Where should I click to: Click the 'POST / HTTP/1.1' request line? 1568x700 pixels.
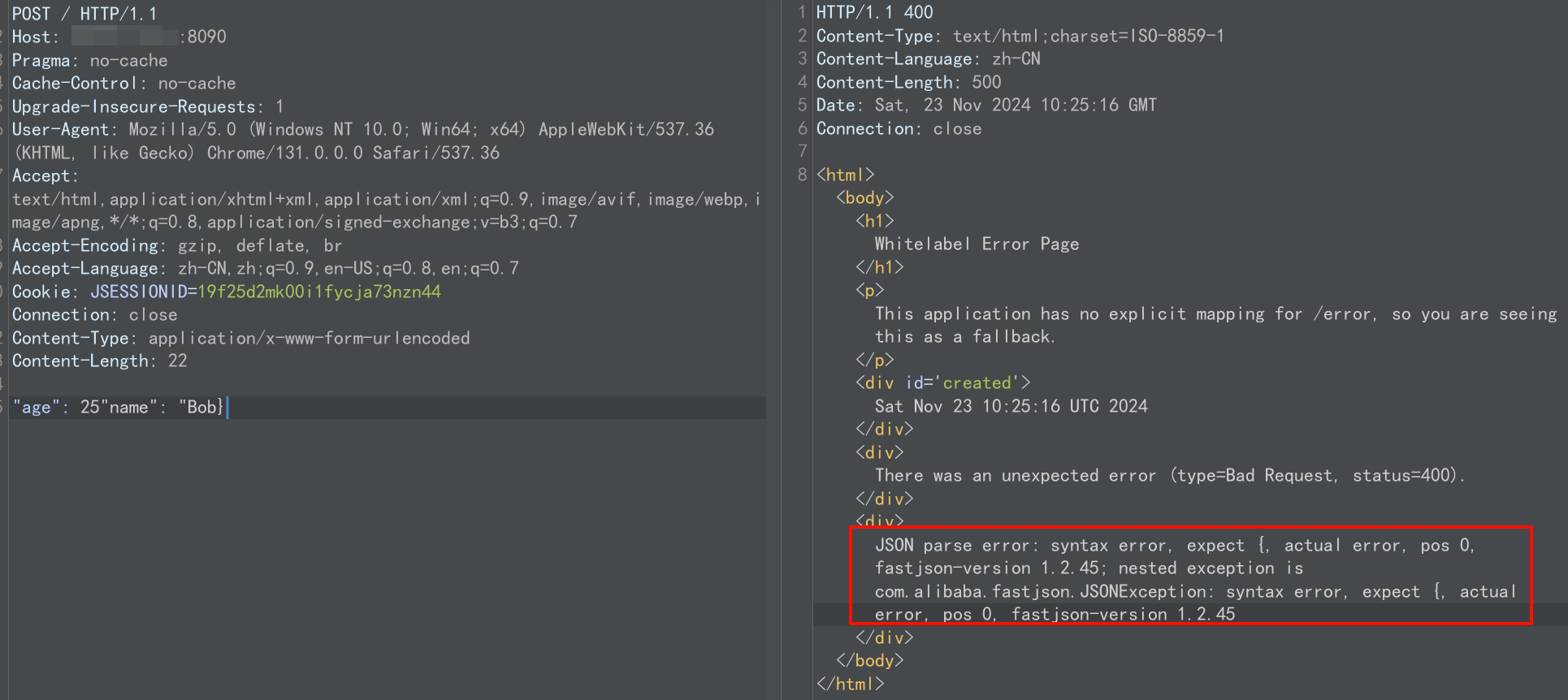click(84, 13)
